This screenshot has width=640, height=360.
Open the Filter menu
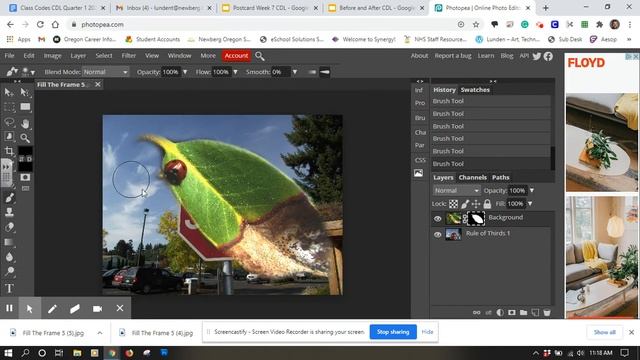click(129, 56)
